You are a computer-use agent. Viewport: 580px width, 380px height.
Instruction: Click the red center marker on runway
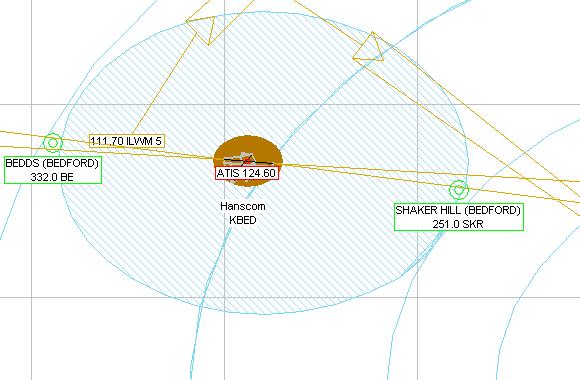pos(247,161)
